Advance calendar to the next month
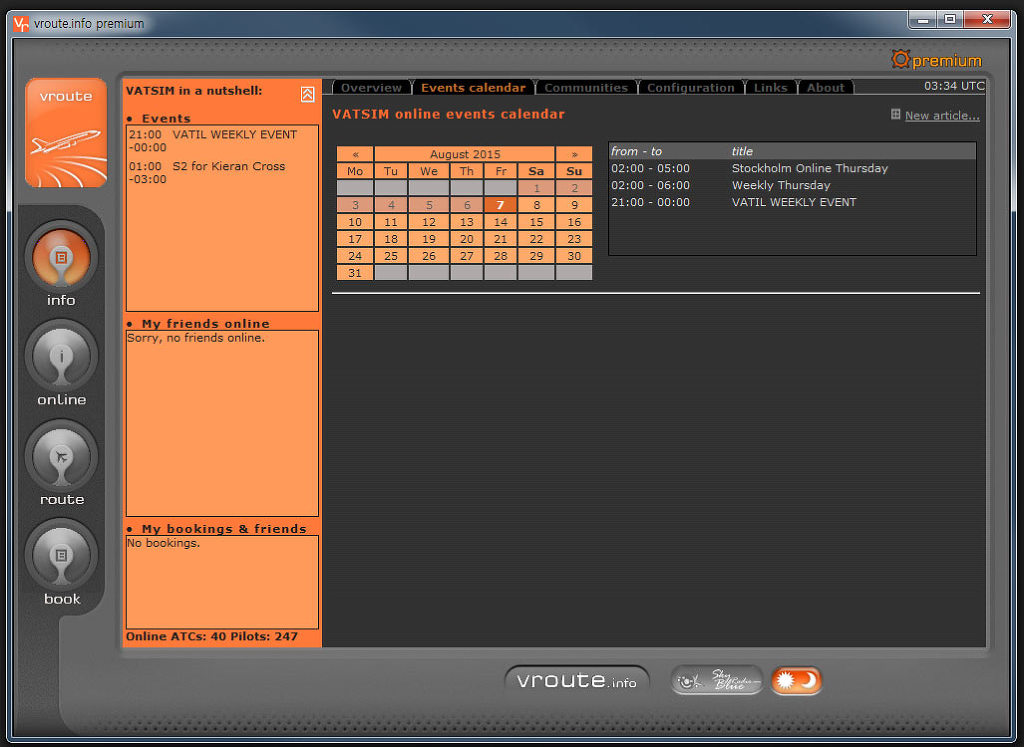Image resolution: width=1024 pixels, height=747 pixels. (574, 155)
